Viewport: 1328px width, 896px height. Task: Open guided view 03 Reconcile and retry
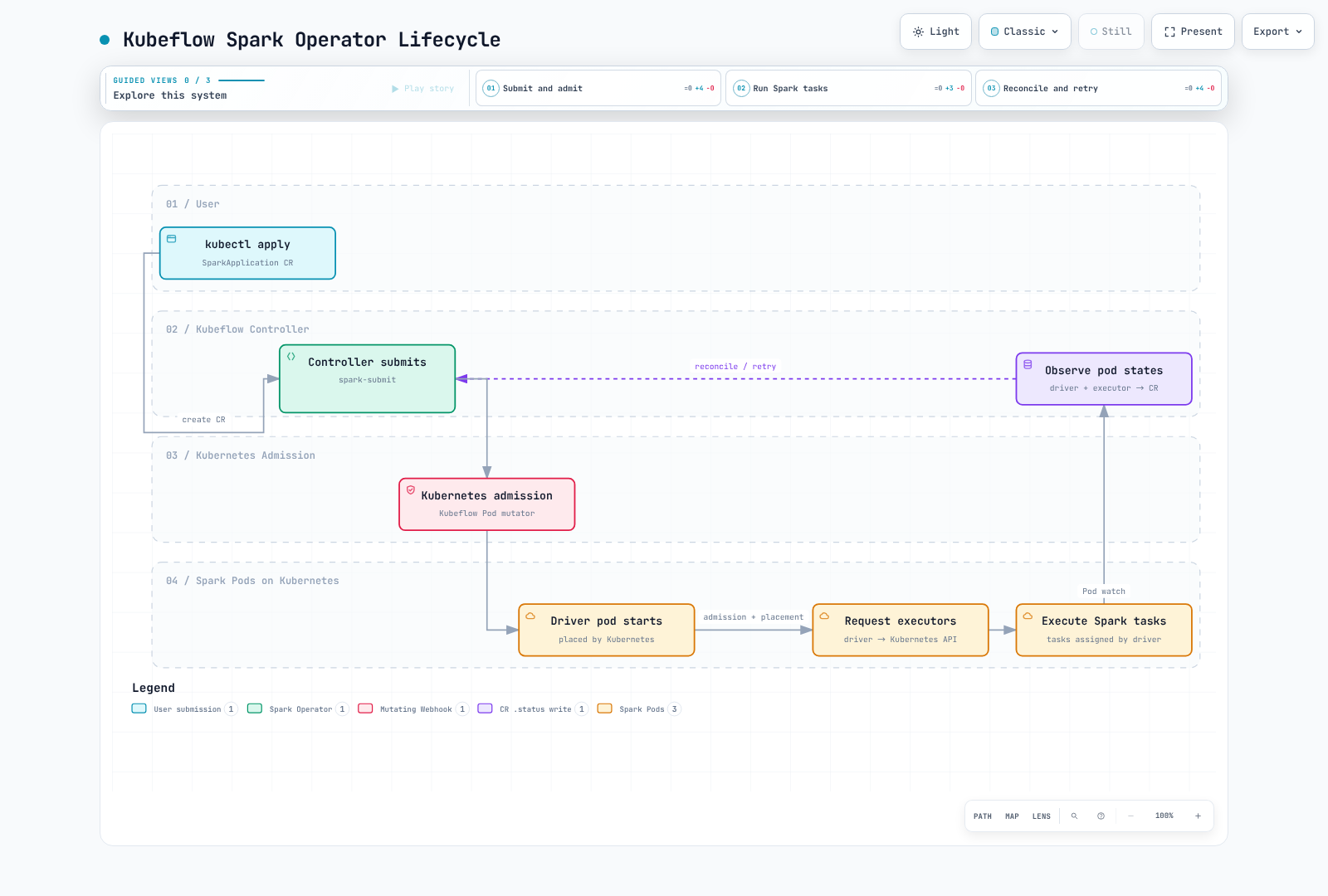[x=1098, y=88]
